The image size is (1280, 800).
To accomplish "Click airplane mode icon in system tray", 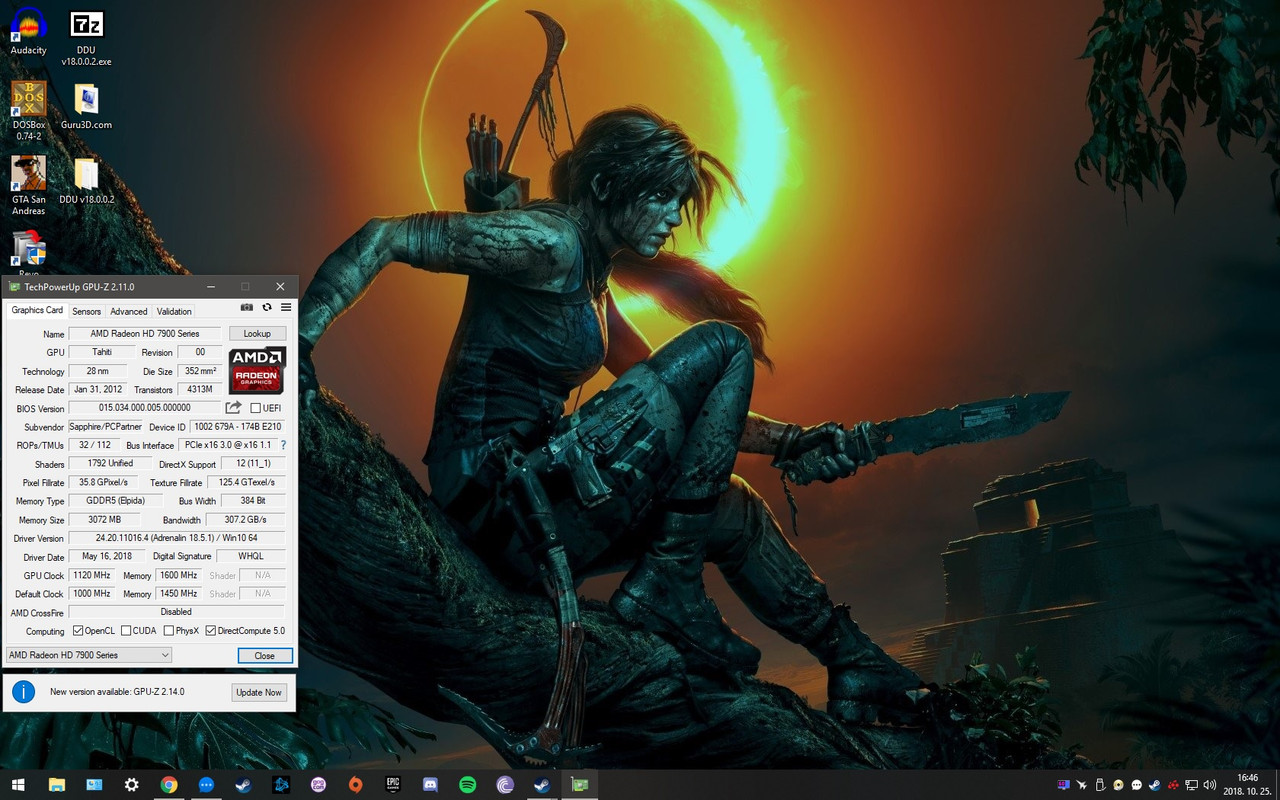I will [x=1081, y=785].
